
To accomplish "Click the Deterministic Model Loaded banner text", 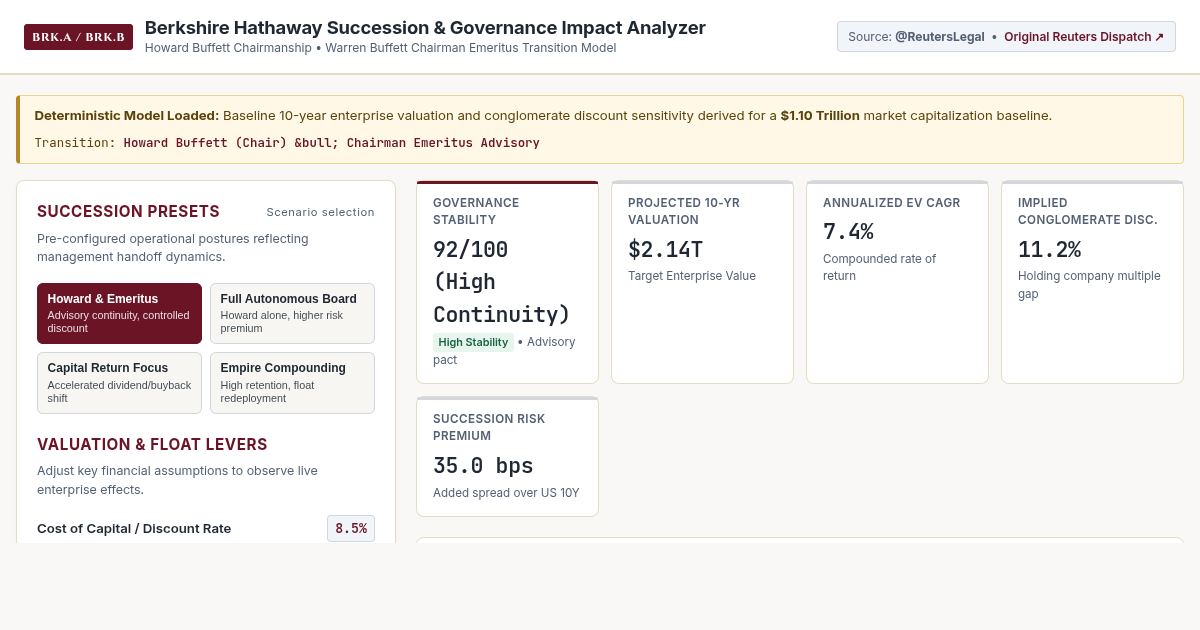I will 543,115.
